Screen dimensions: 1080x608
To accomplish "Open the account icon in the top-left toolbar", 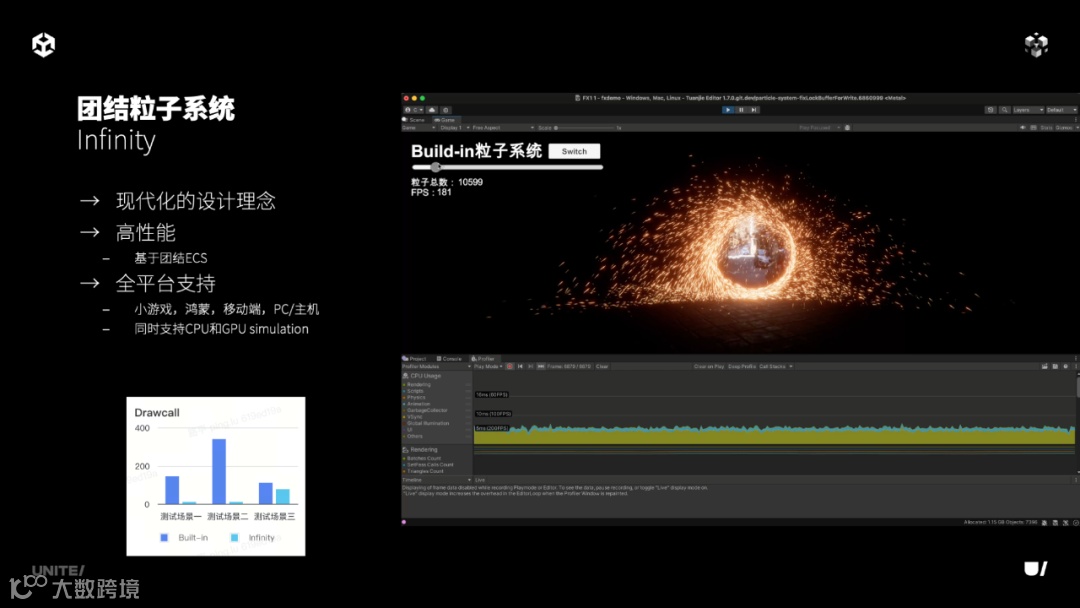I will coord(414,110).
